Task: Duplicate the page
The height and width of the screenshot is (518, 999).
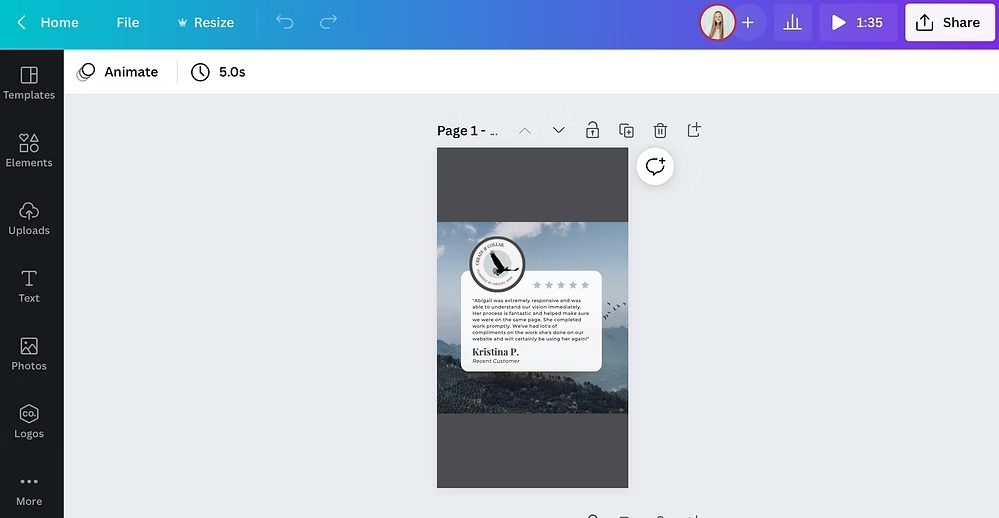Action: pos(626,130)
